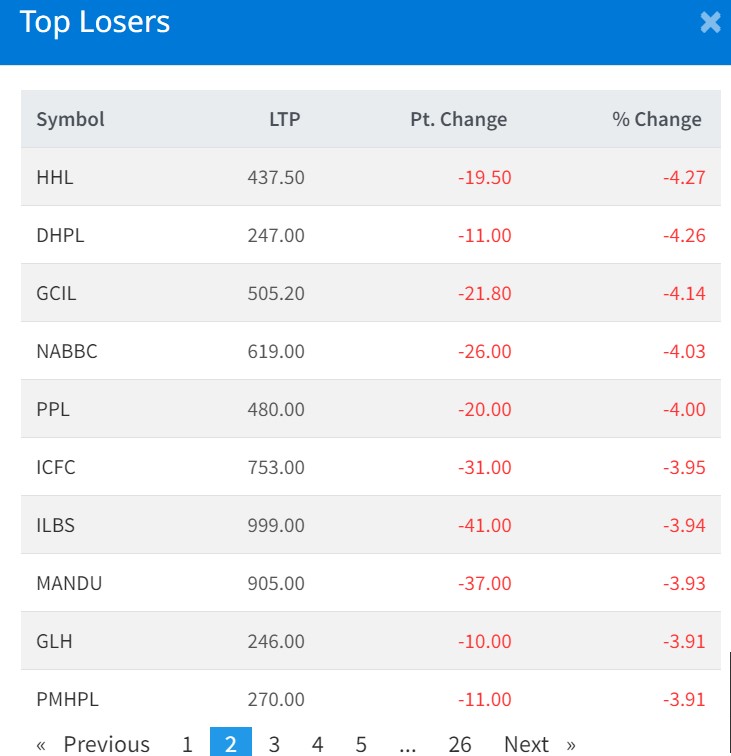Click the active page 2 button

click(x=231, y=744)
